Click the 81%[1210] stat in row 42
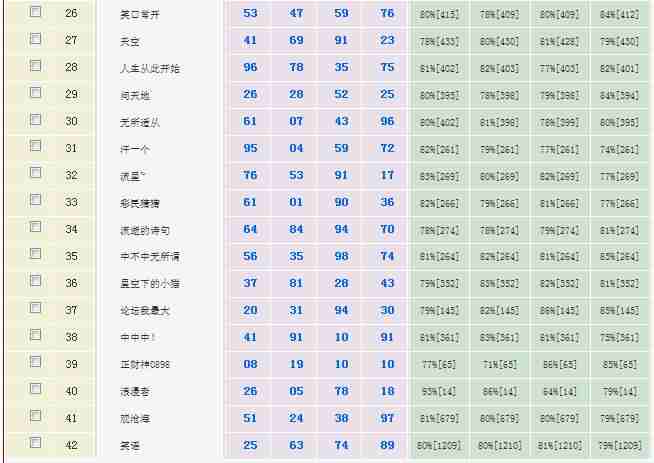Image resolution: width=654 pixels, height=463 pixels. point(560,445)
